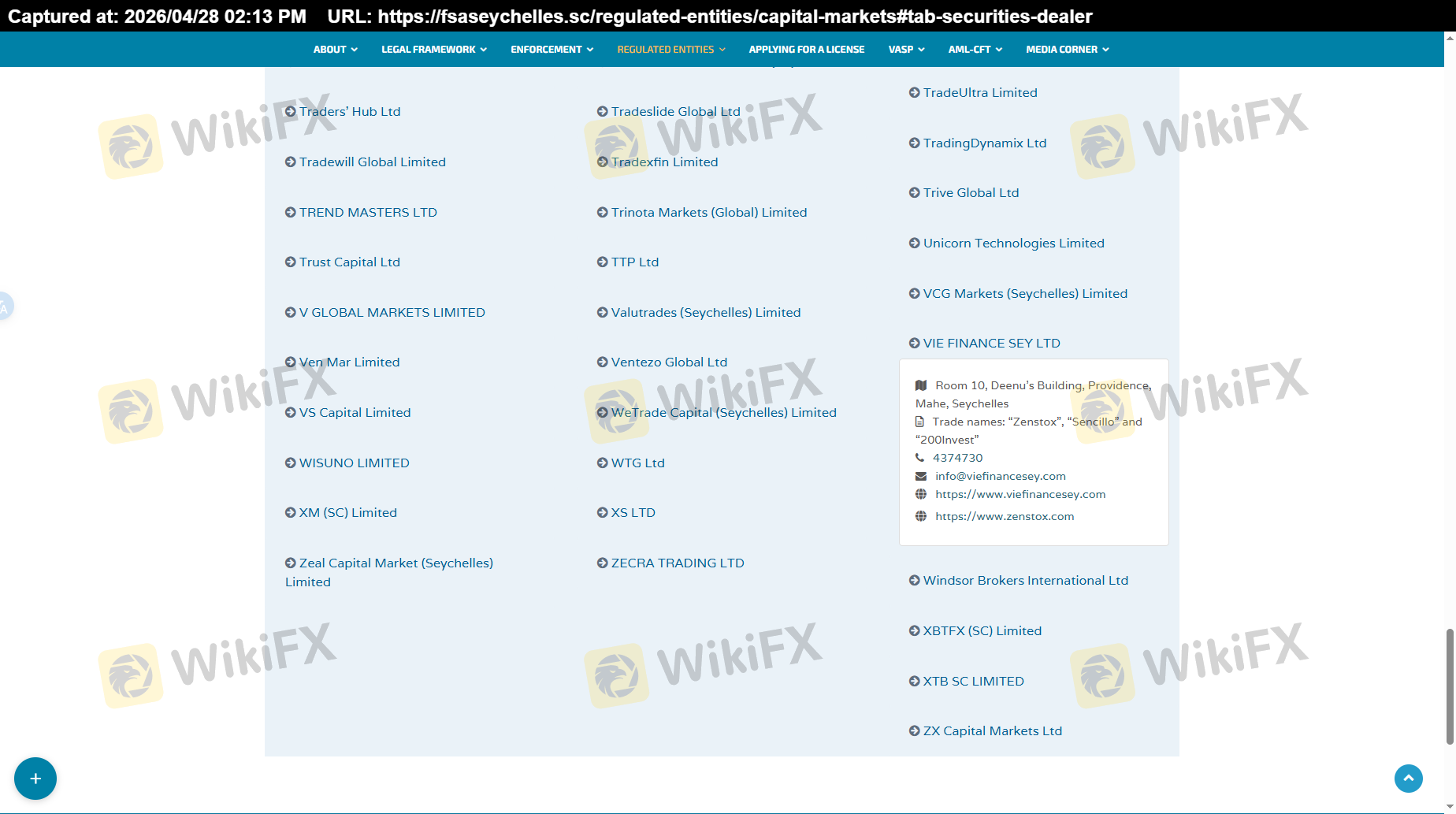Open the VASP dropdown menu
The height and width of the screenshot is (814, 1456).
(x=907, y=50)
